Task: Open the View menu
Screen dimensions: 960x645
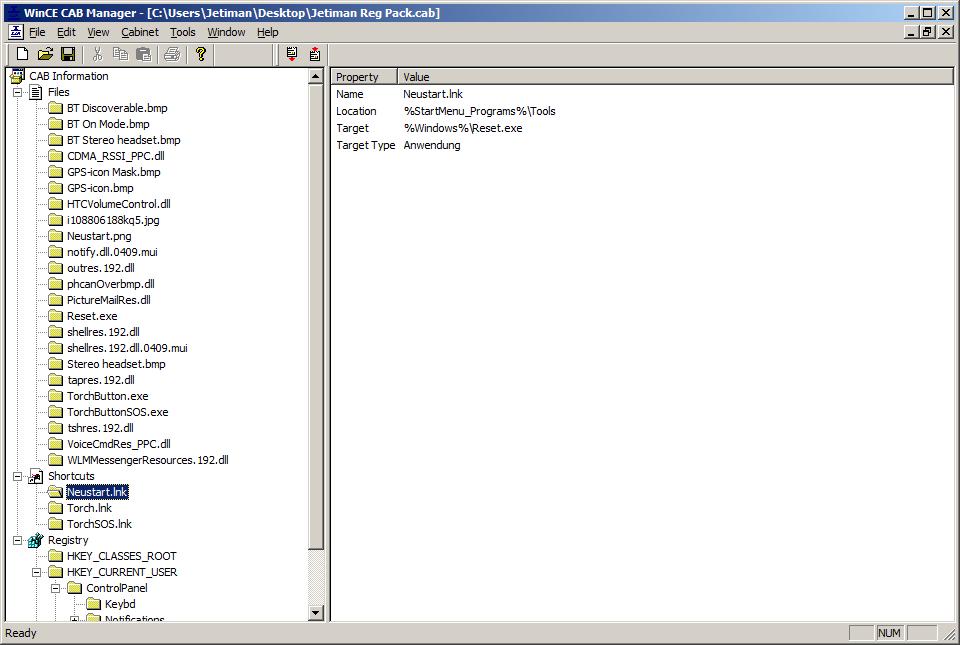Action: click(x=98, y=32)
